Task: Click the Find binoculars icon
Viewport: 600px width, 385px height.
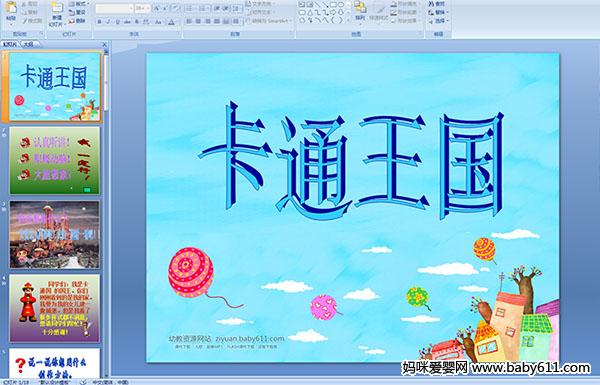Action: click(431, 4)
